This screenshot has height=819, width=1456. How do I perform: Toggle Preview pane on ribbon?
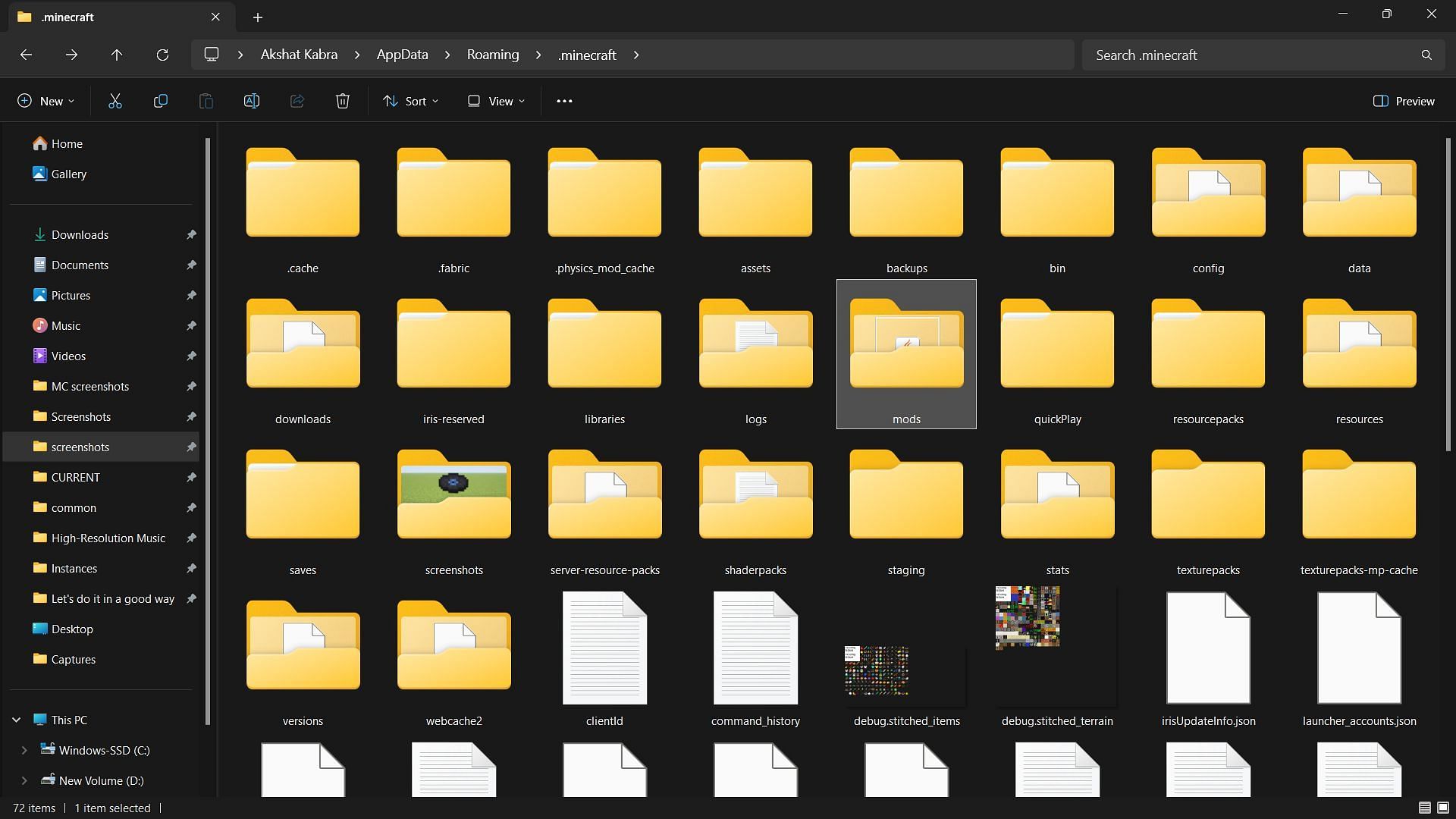coord(1405,100)
